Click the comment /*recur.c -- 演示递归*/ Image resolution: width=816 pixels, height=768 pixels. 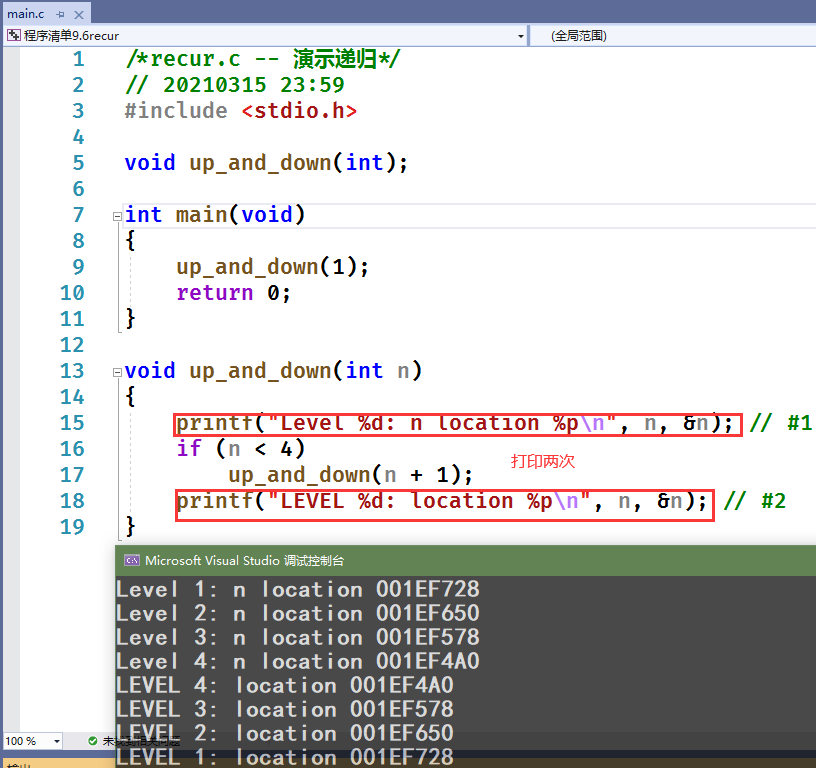tap(263, 59)
